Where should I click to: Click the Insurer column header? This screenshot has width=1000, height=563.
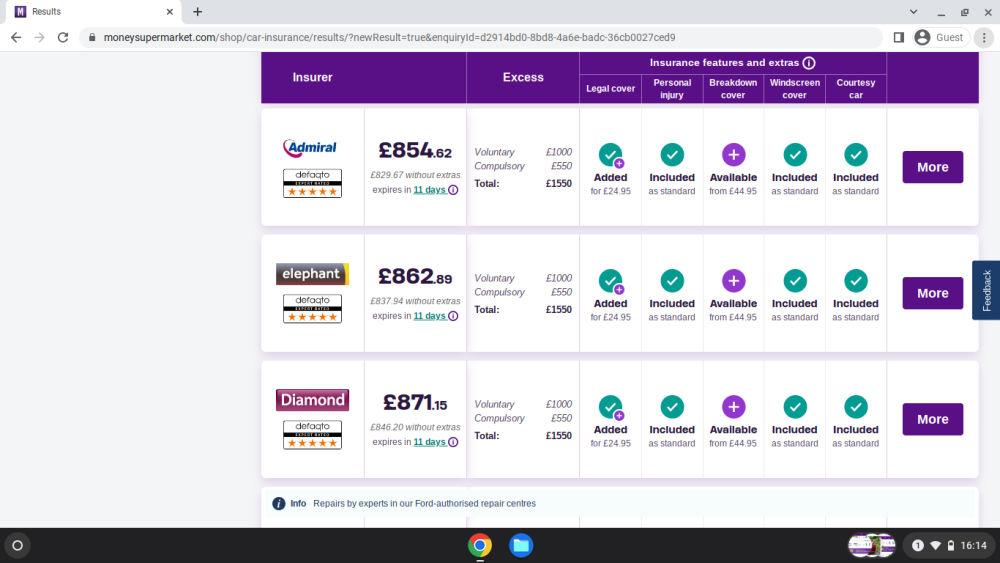click(312, 77)
